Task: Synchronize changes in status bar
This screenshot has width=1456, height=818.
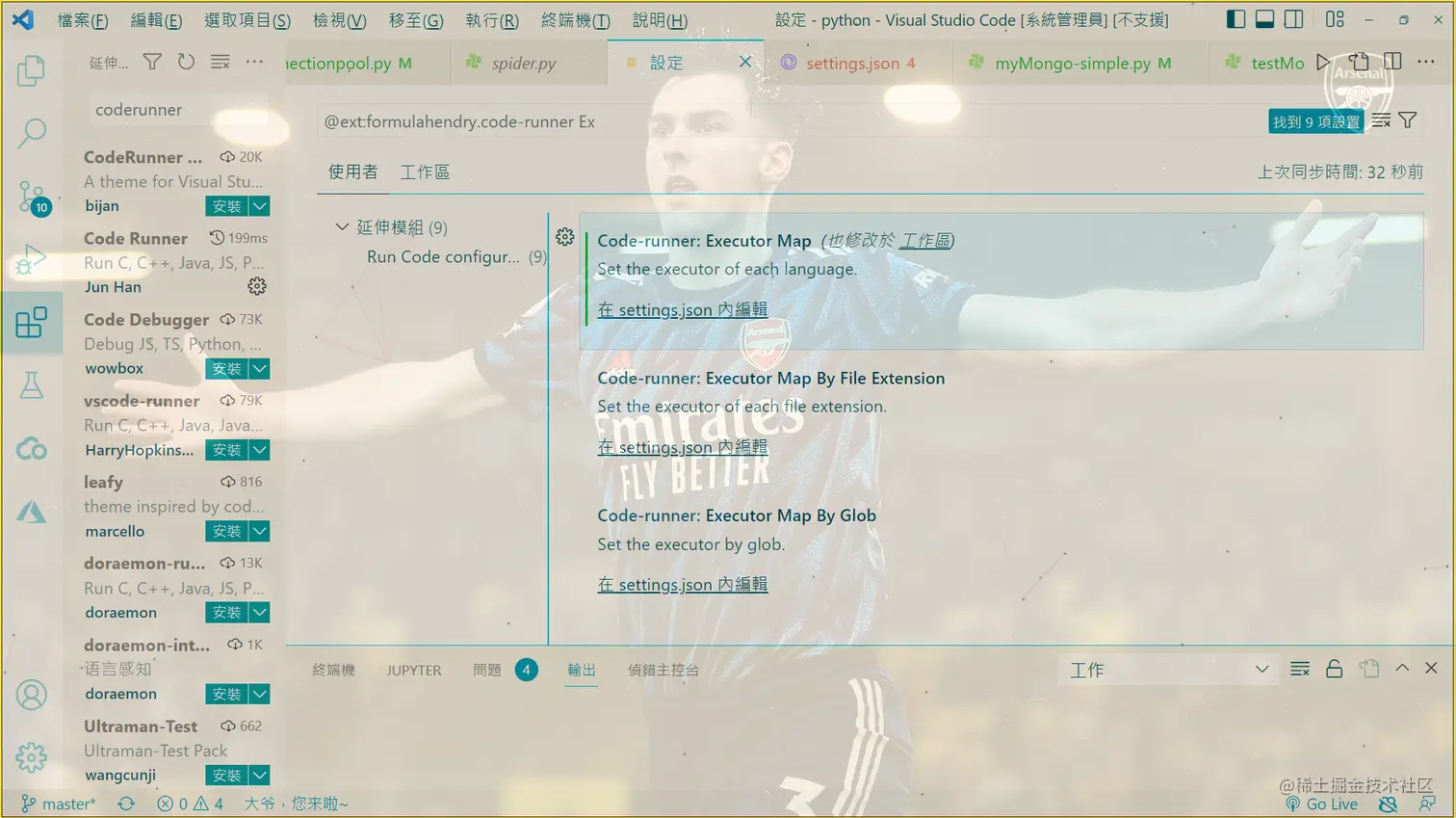Action: (126, 804)
